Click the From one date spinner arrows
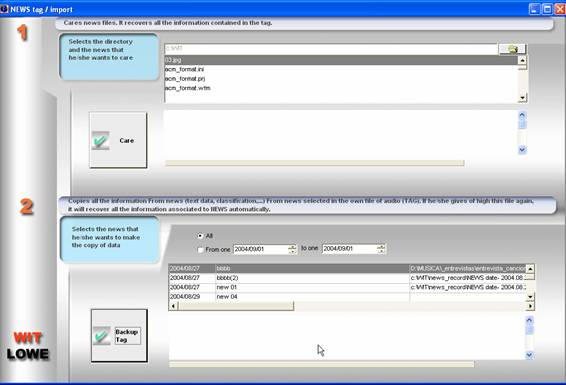566x385 pixels. click(292, 249)
